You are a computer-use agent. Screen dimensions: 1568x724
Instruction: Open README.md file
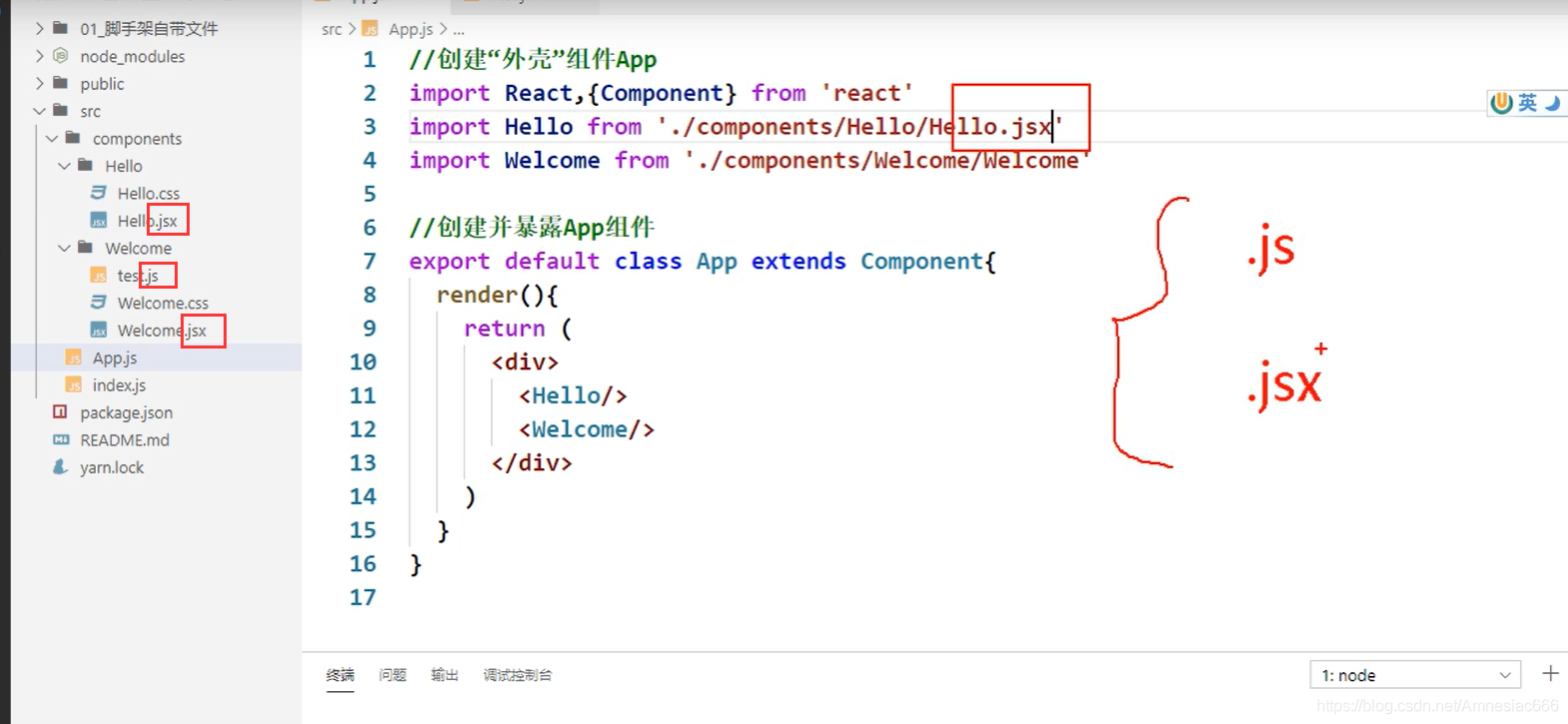point(125,440)
